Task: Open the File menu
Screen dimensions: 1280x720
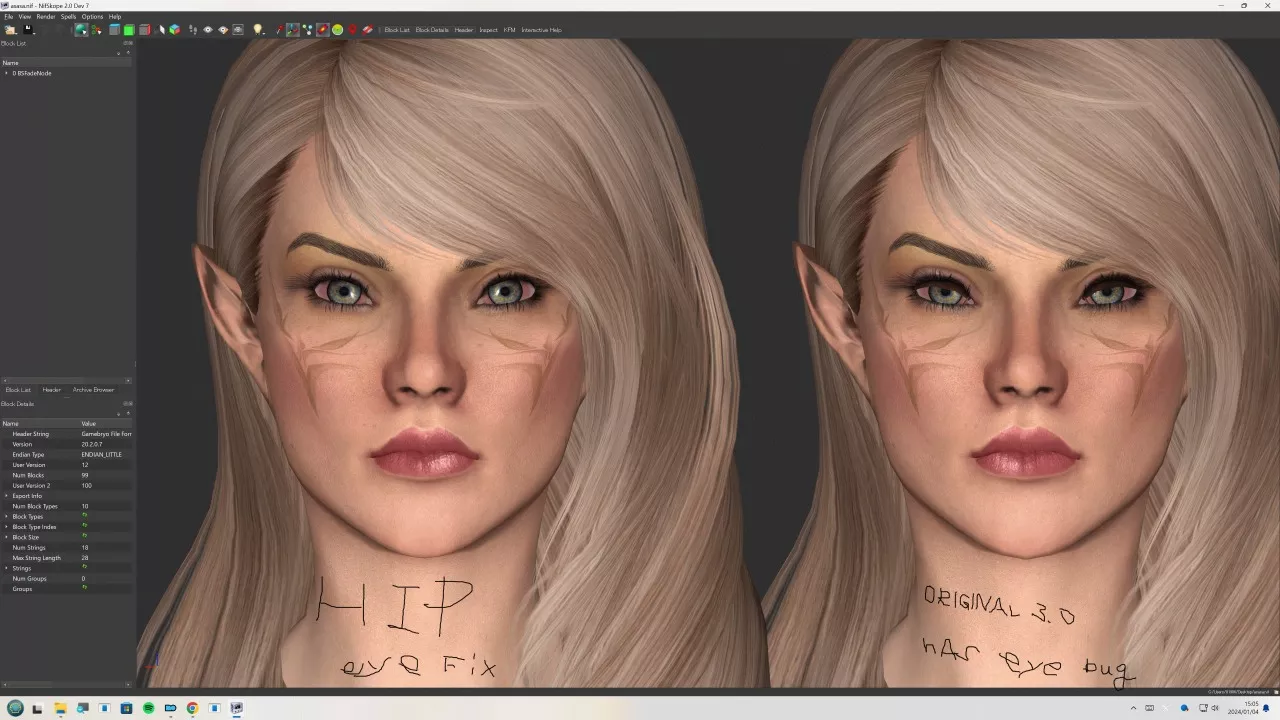Action: coord(8,16)
